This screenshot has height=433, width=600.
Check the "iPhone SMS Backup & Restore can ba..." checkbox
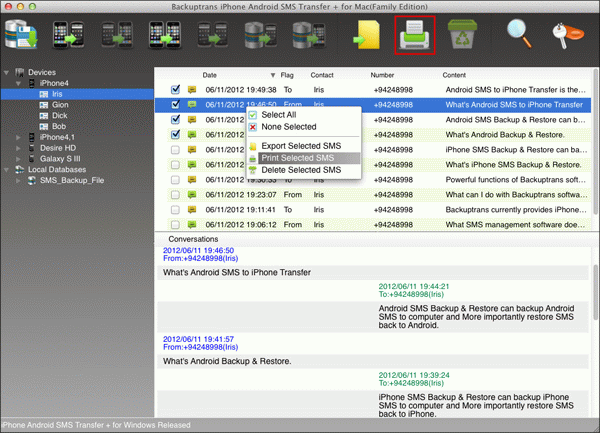(175, 150)
